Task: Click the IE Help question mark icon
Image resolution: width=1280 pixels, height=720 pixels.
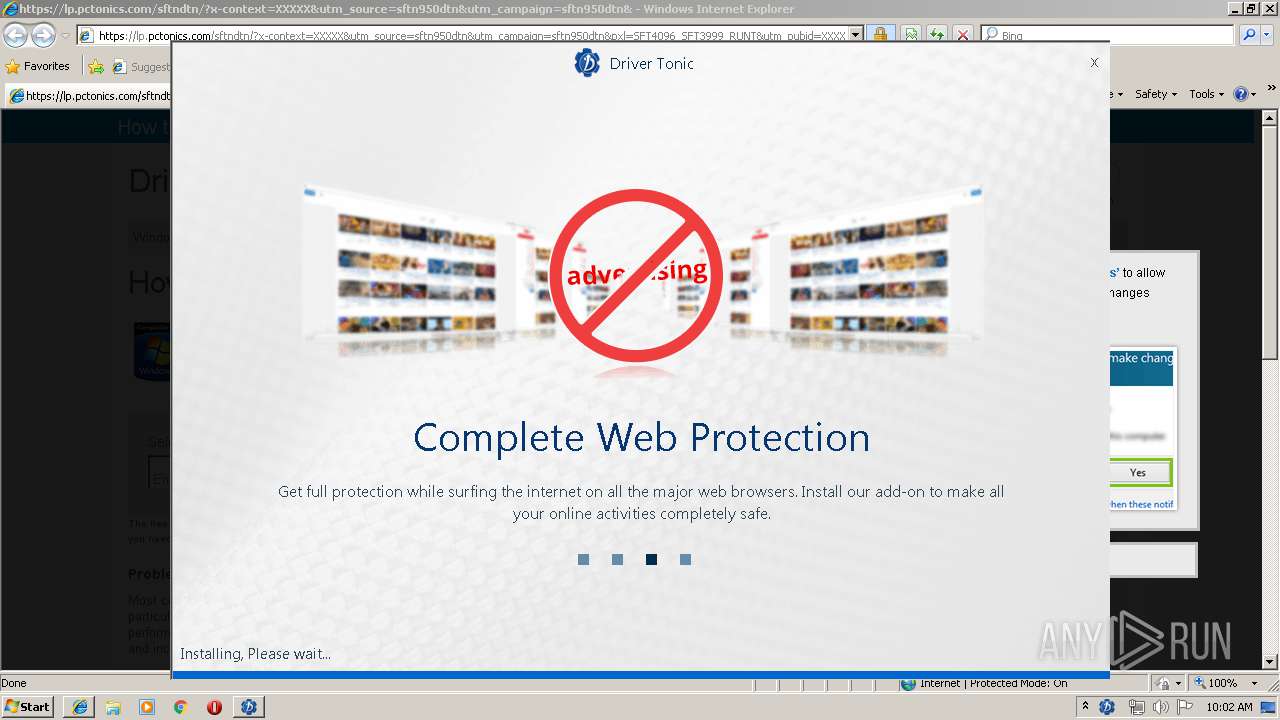Action: [x=1241, y=94]
